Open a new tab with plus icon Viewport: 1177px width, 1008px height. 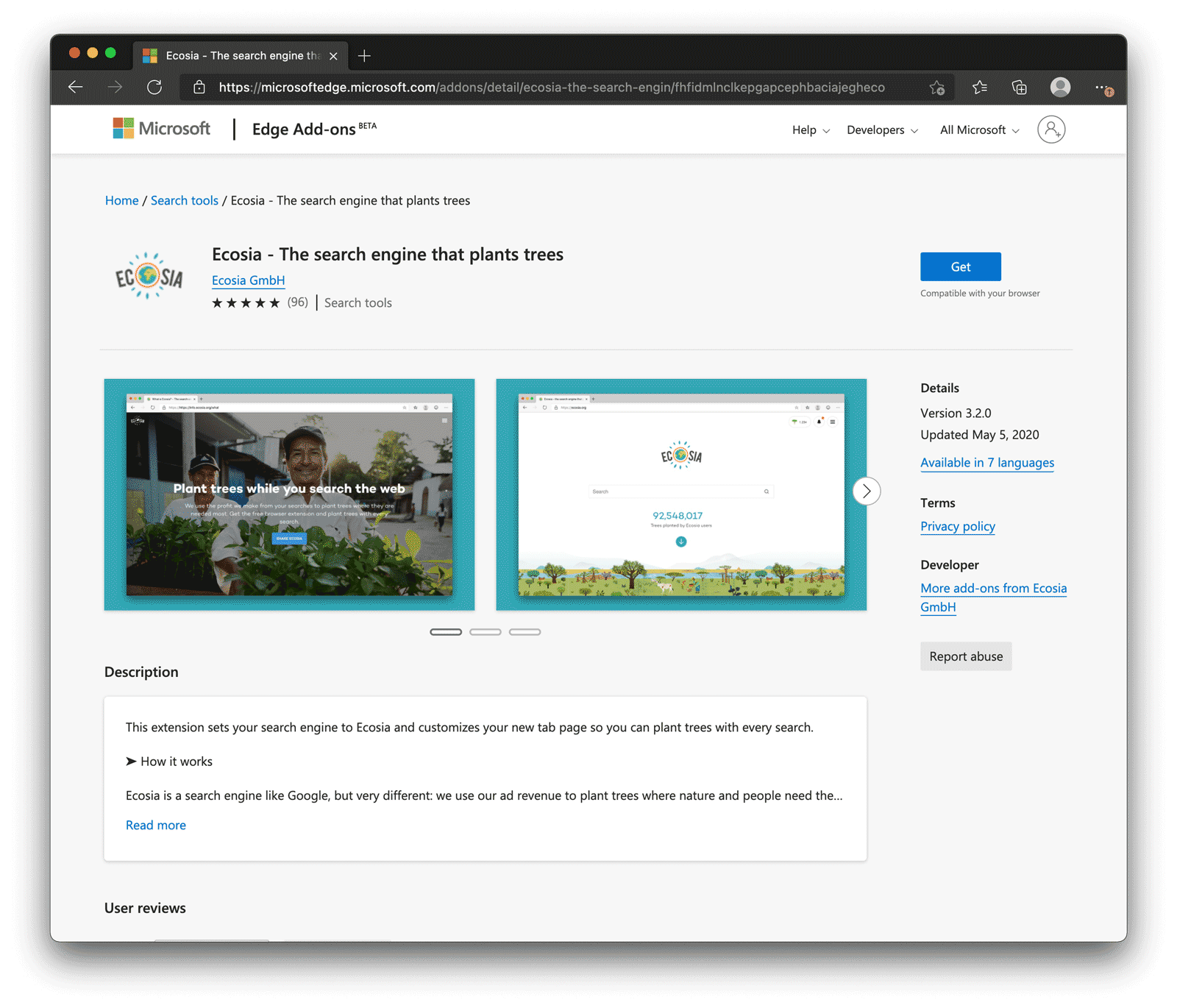click(x=364, y=56)
